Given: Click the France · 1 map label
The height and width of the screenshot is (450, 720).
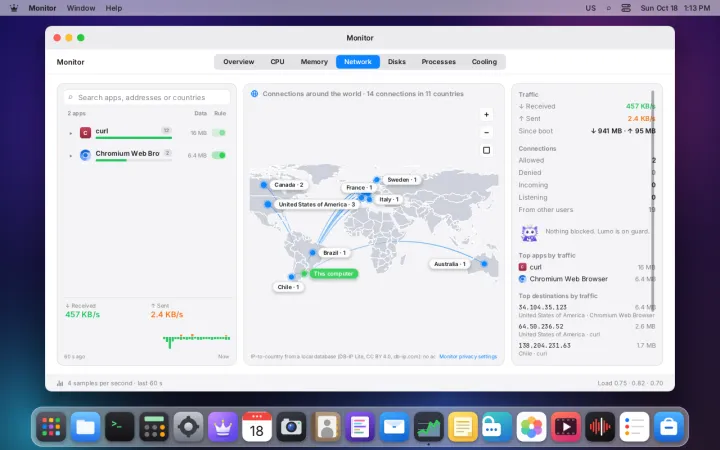Looking at the screenshot, I should click(359, 187).
